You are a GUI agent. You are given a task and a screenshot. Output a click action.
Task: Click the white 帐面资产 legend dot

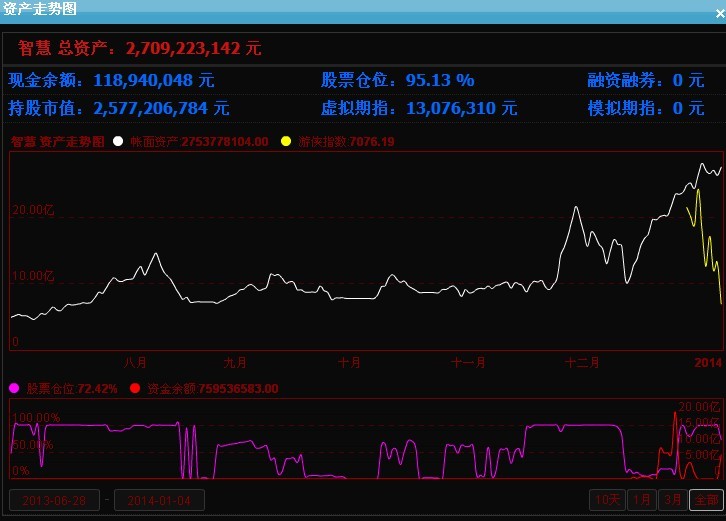(x=118, y=142)
